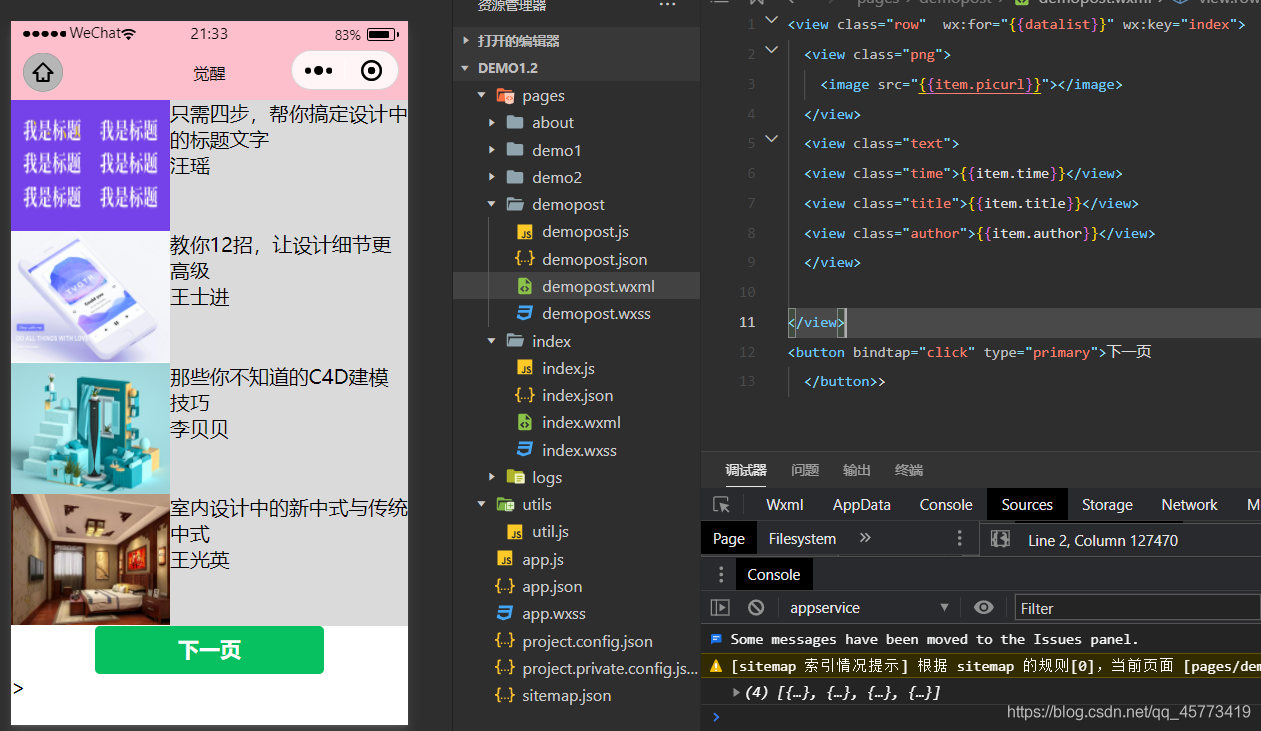Click the home button in the simulator
This screenshot has width=1261, height=731.
point(40,71)
